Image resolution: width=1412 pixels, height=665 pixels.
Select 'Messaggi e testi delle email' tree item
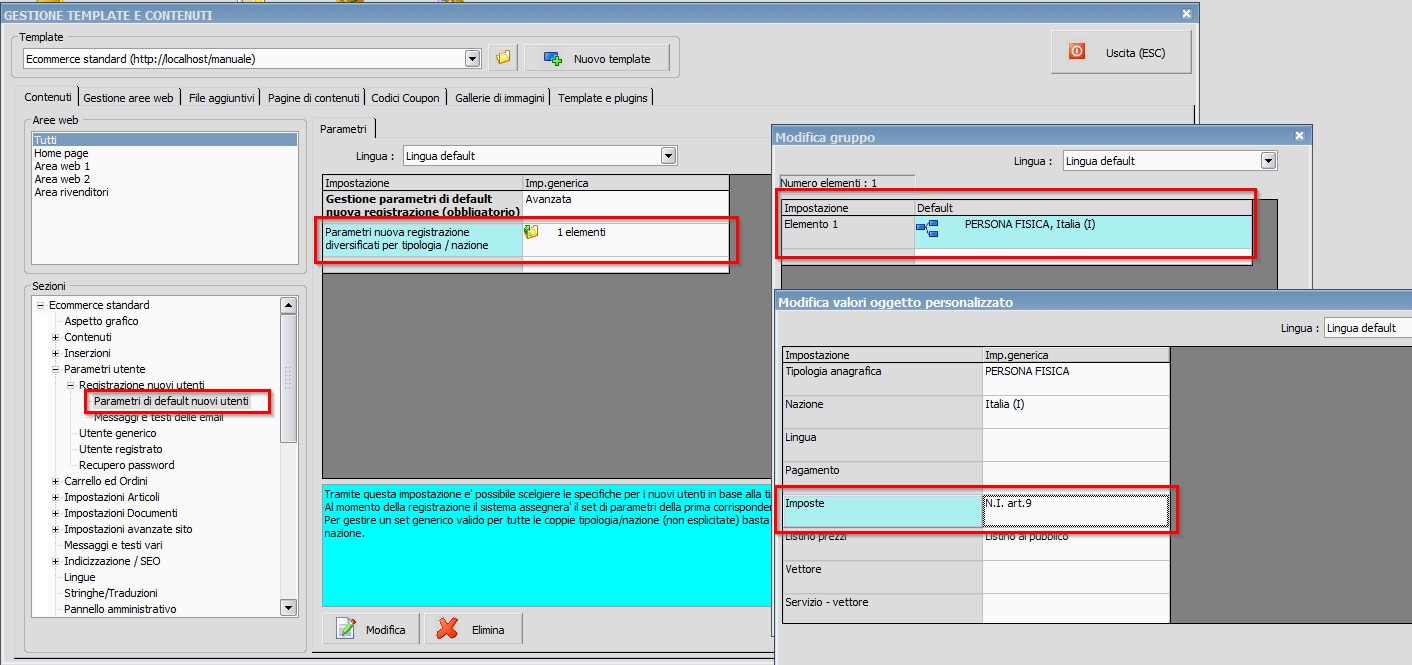[158, 417]
